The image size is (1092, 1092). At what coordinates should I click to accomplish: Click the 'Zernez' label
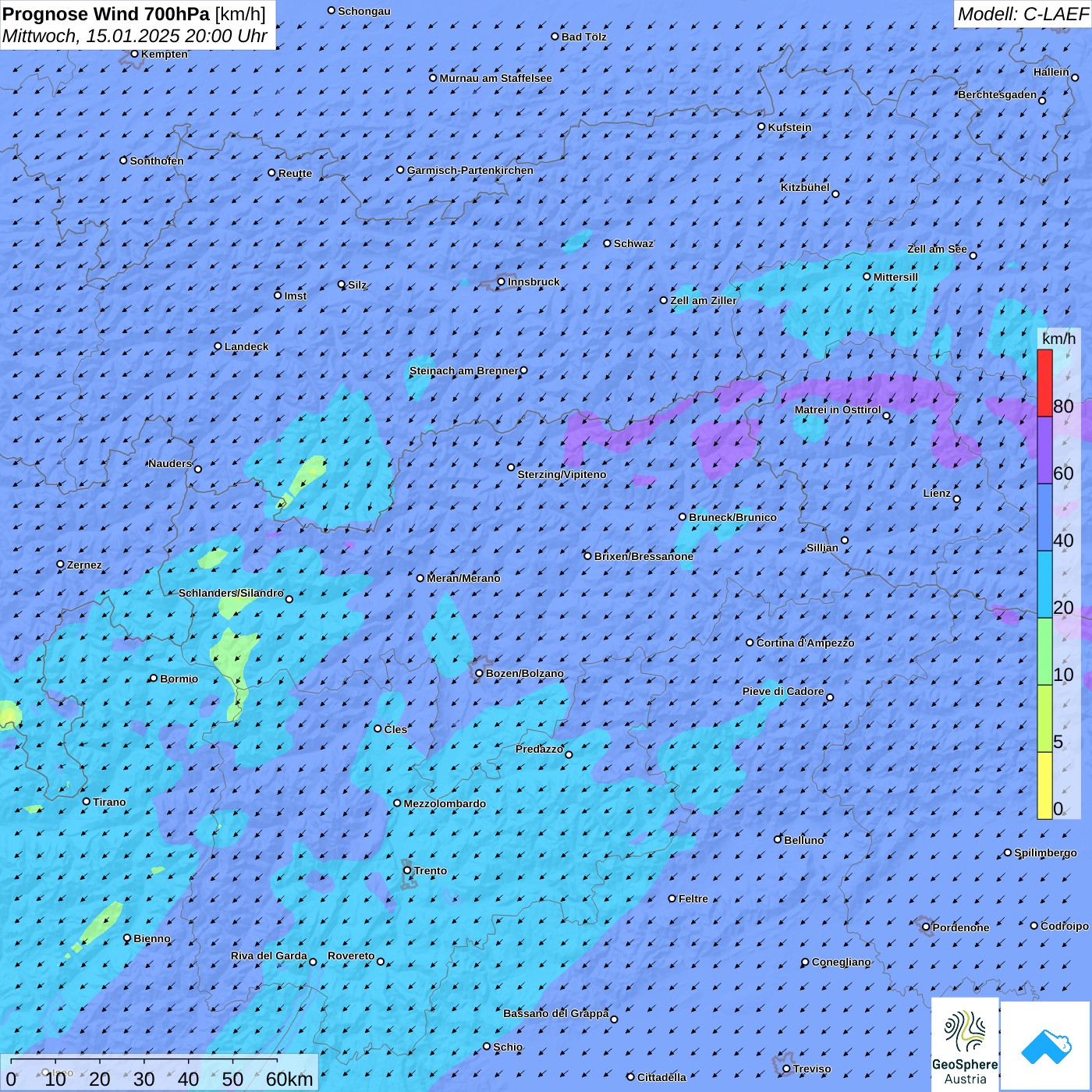click(x=84, y=565)
